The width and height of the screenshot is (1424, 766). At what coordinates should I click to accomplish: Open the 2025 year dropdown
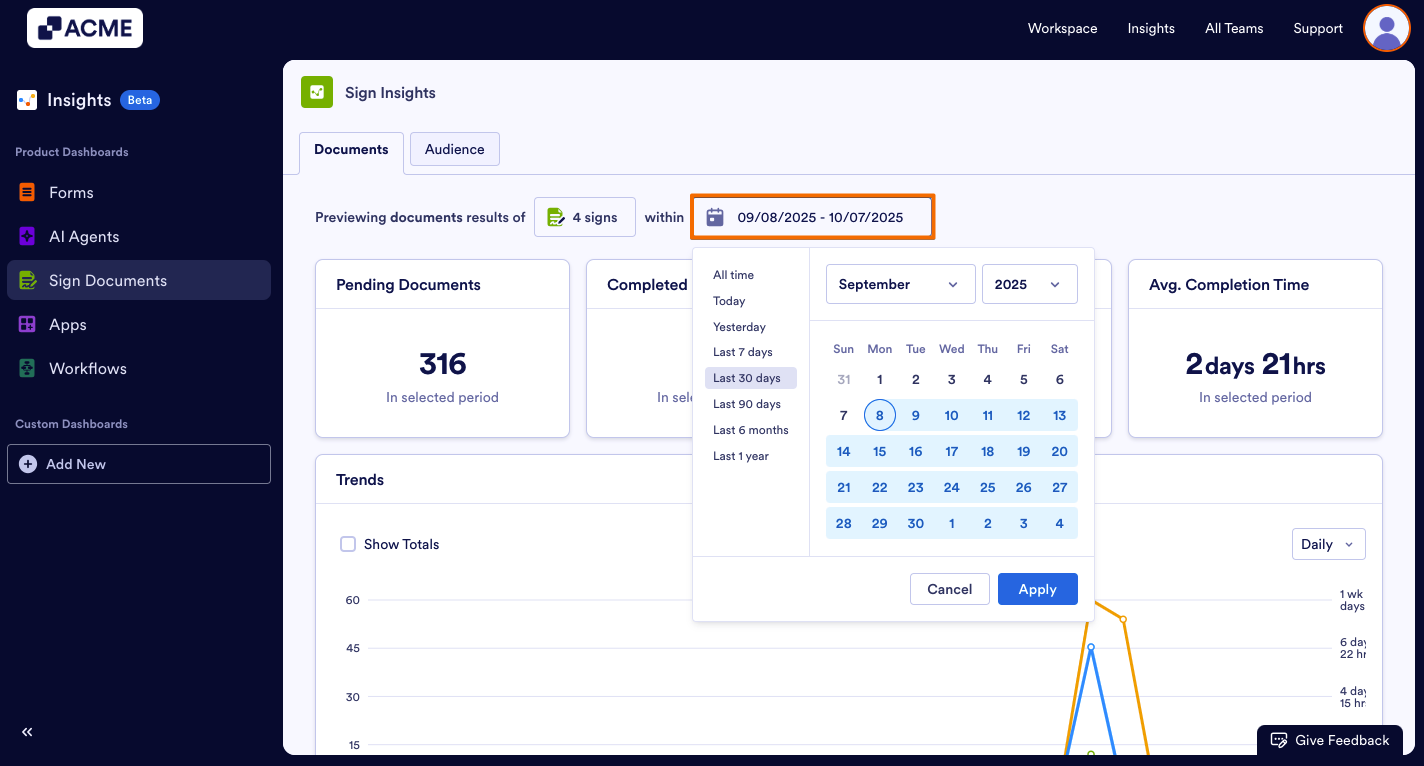[1029, 284]
